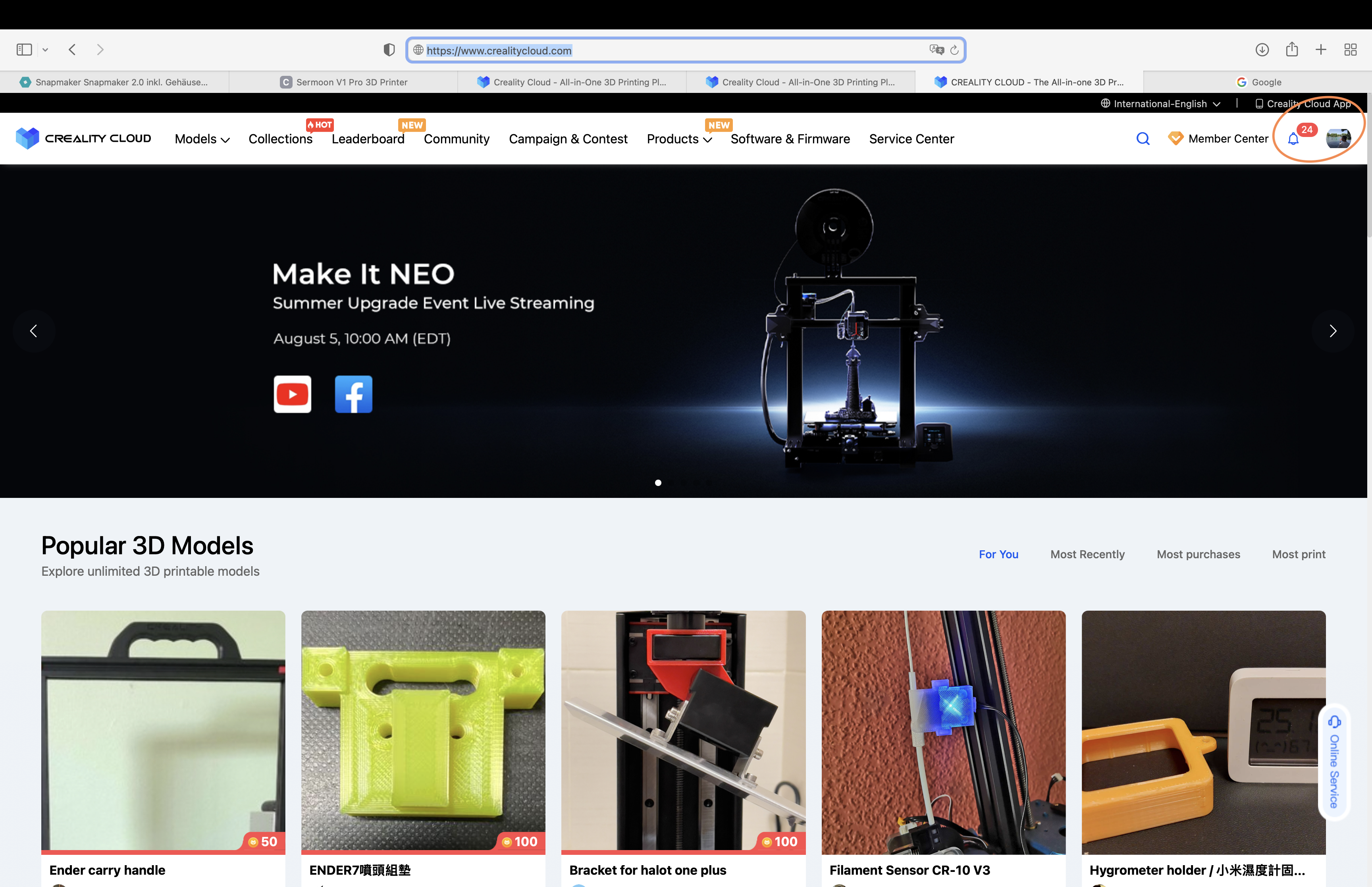Click the Safari Share icon
Viewport: 1372px width, 887px height.
coord(1292,50)
